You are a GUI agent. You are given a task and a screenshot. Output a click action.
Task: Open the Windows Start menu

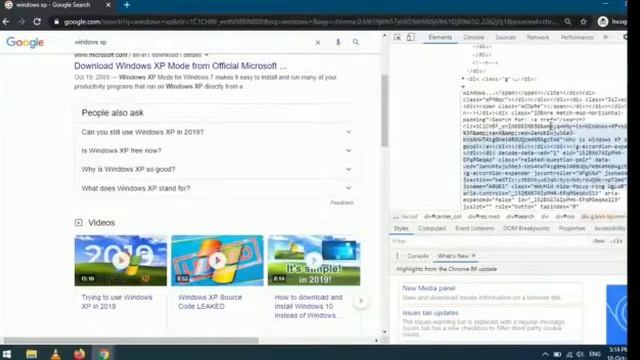[7, 353]
